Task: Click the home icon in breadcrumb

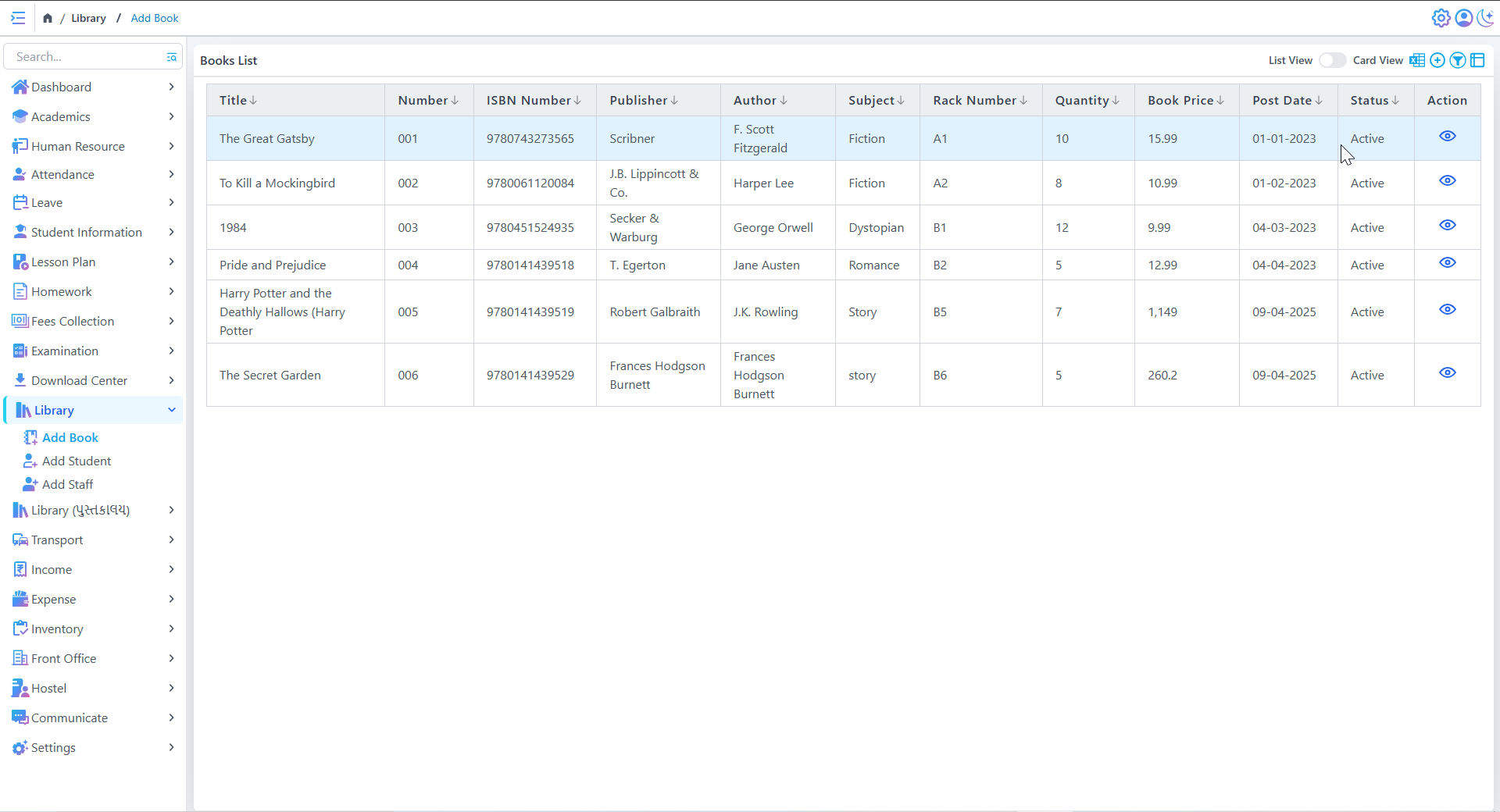Action: tap(48, 18)
